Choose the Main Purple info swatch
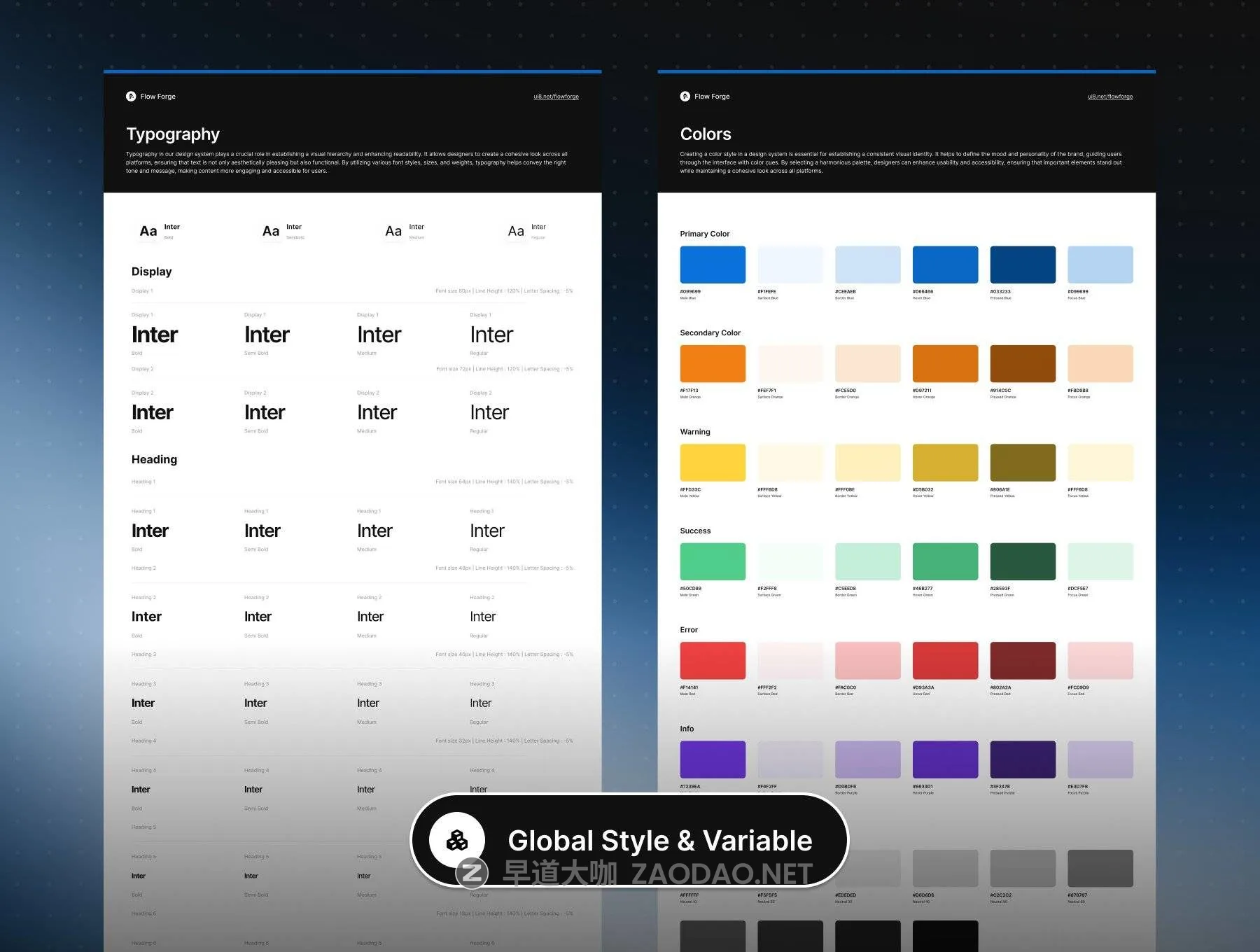 tap(712, 759)
